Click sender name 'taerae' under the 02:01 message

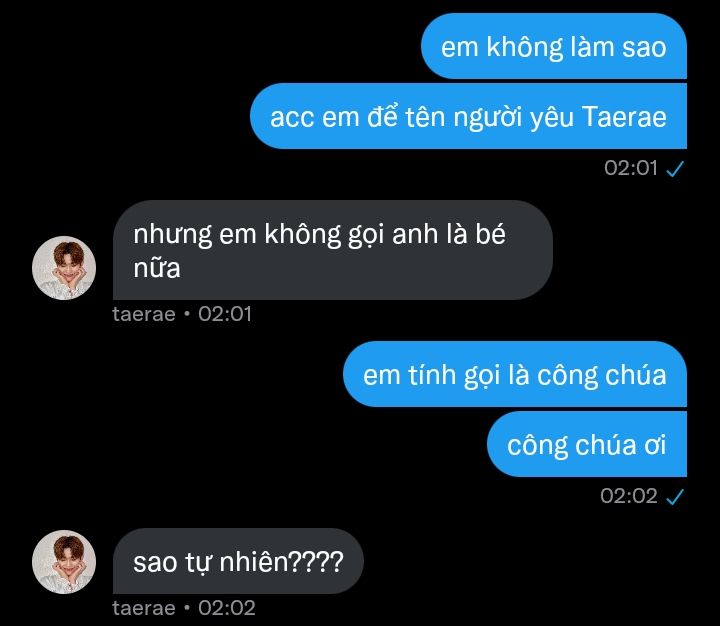point(144,314)
